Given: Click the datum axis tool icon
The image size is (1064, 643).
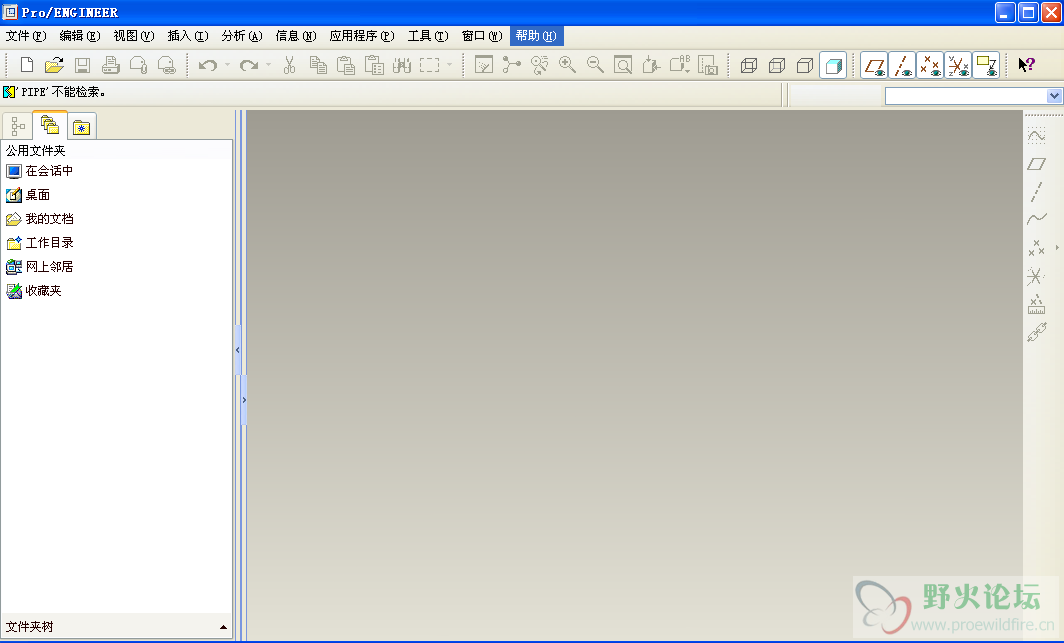Looking at the screenshot, I should coord(1036,192).
